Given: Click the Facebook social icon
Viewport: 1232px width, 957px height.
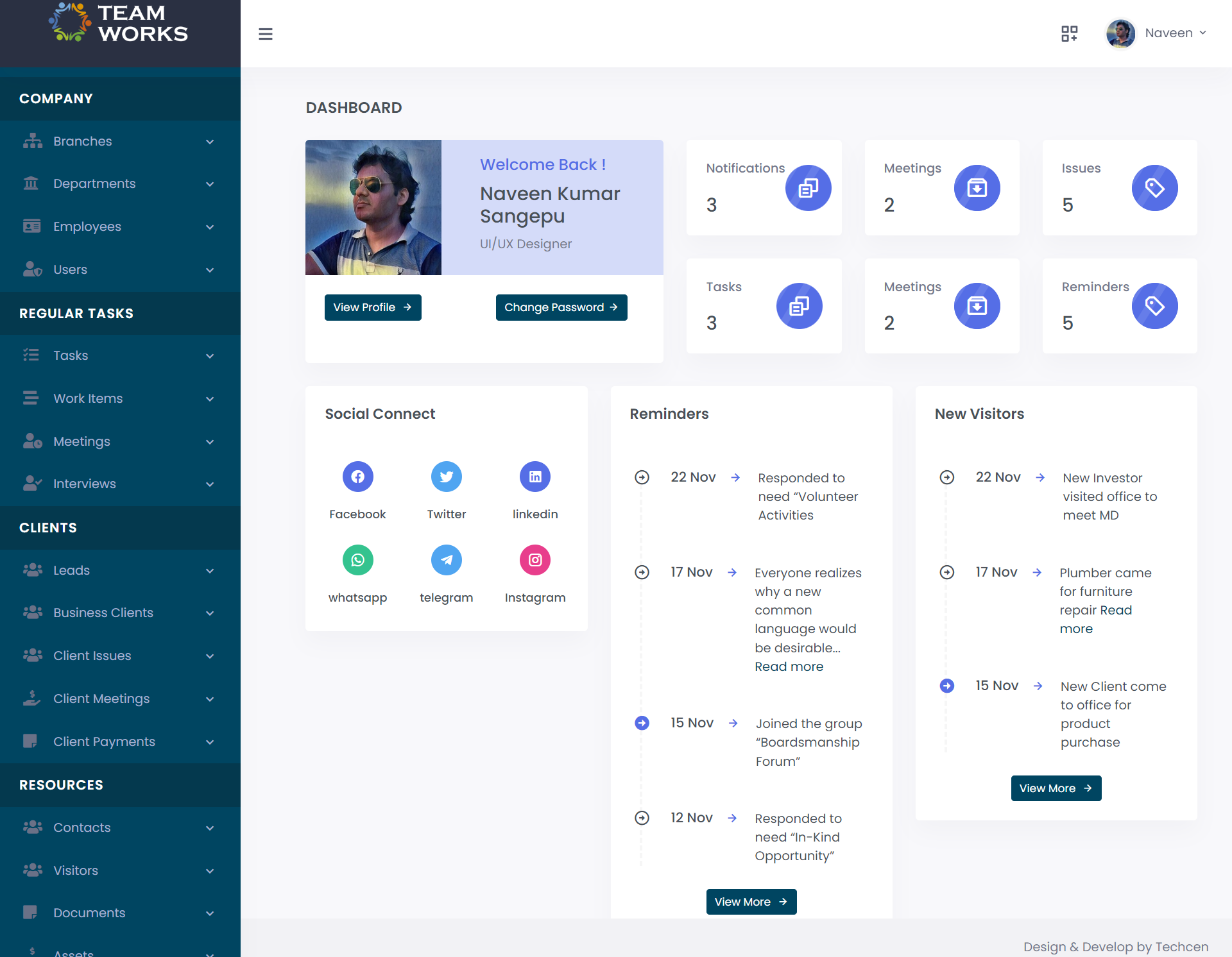Looking at the screenshot, I should click(357, 477).
